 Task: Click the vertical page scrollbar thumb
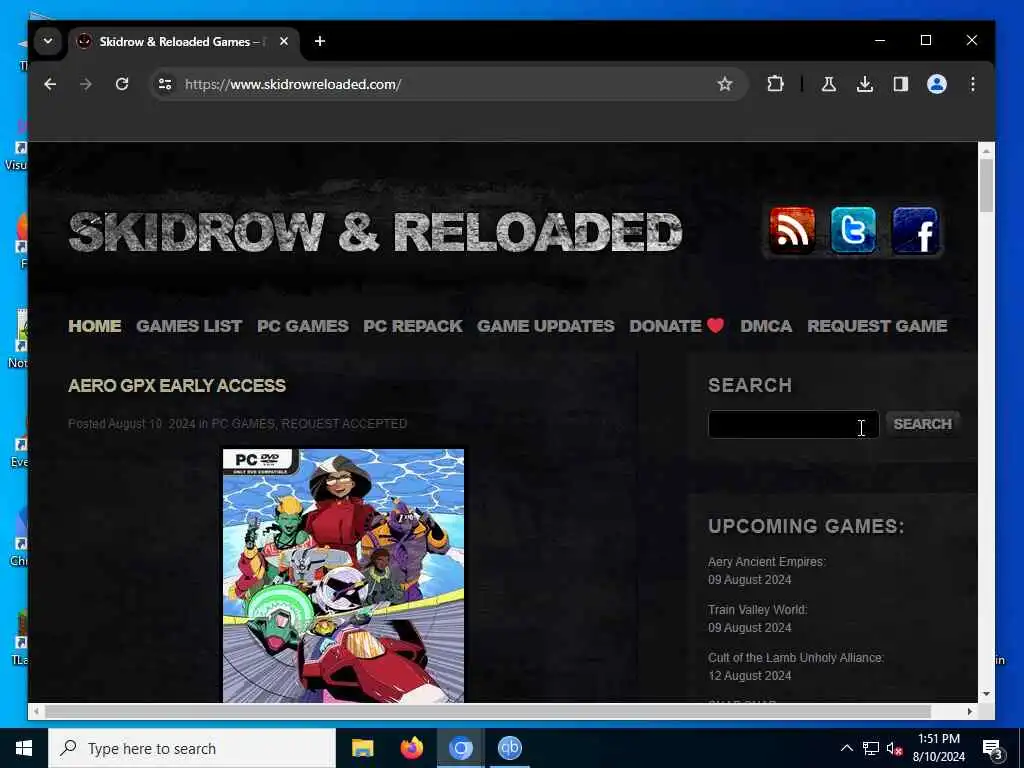tap(986, 185)
